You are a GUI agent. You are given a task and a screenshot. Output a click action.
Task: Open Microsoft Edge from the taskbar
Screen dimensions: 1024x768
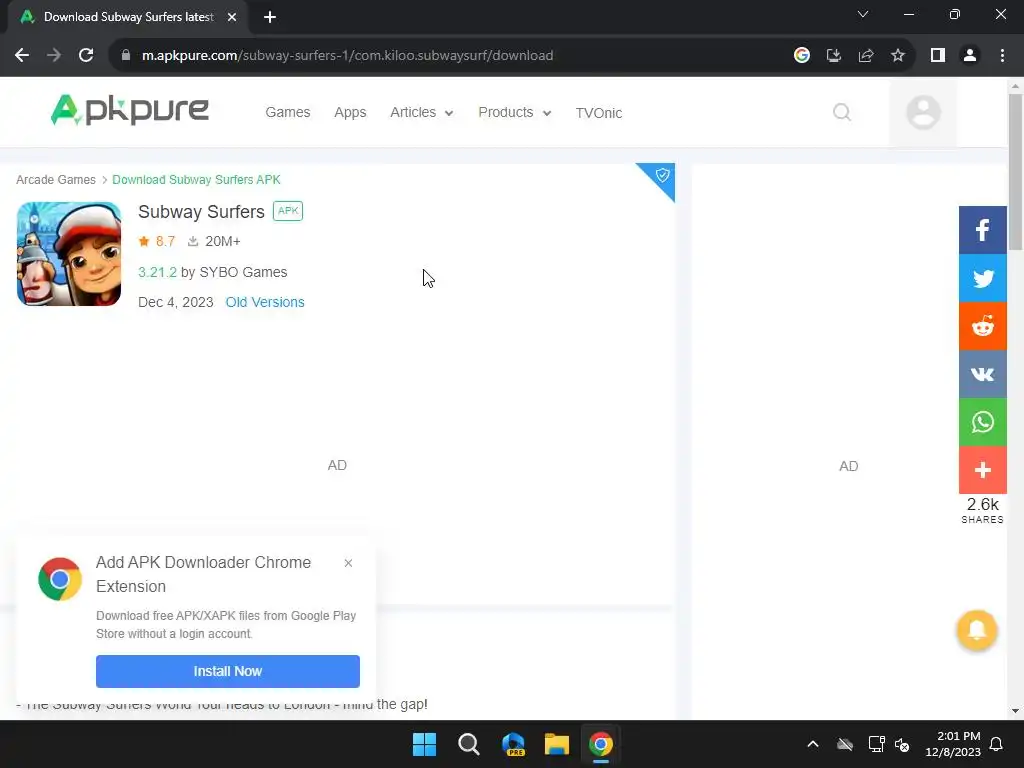point(513,744)
